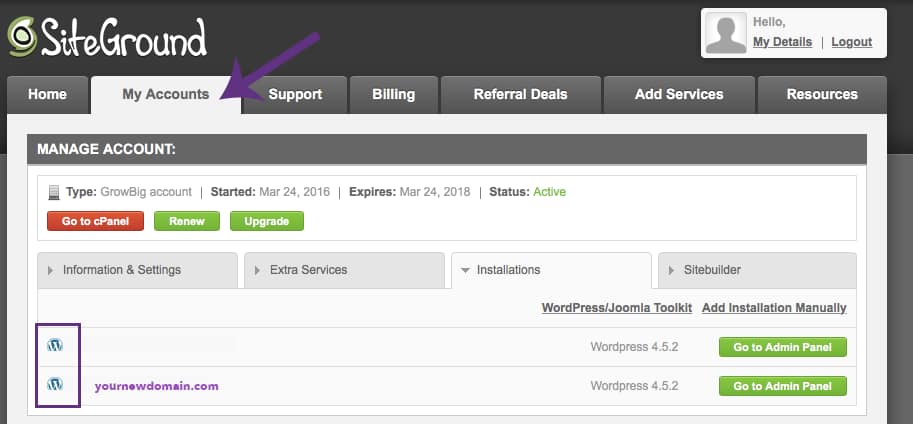Open the My Details link
913x424 pixels.
click(782, 42)
